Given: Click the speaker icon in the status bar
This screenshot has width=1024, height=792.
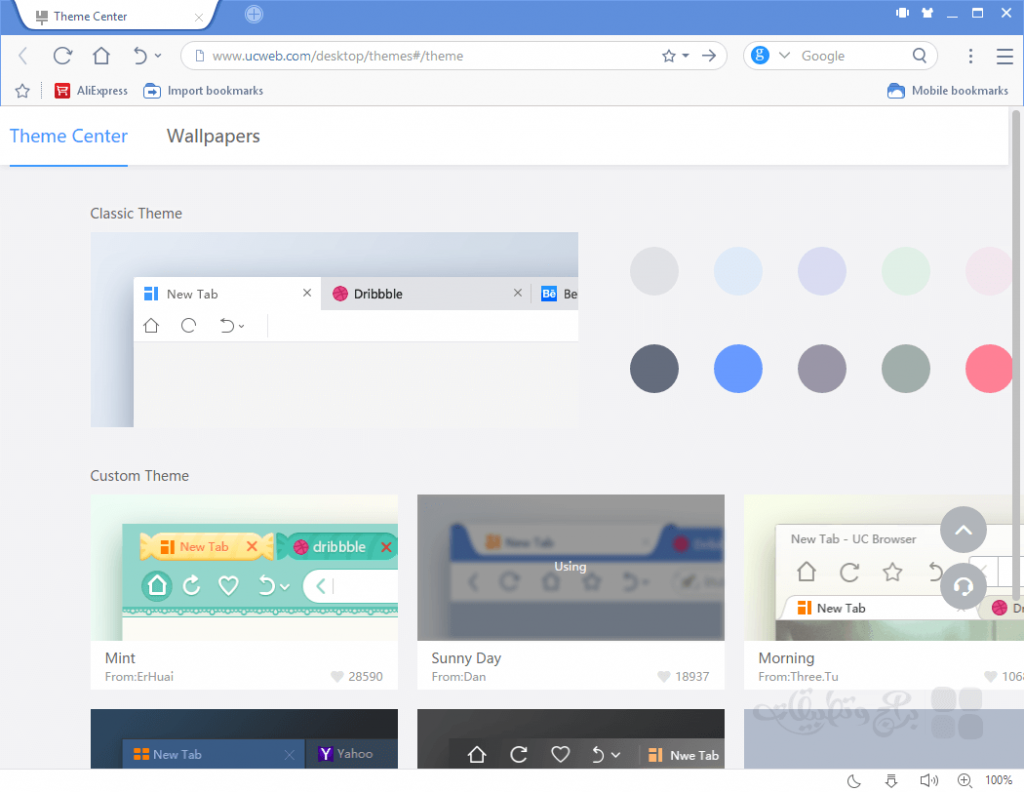Looking at the screenshot, I should coord(928,780).
